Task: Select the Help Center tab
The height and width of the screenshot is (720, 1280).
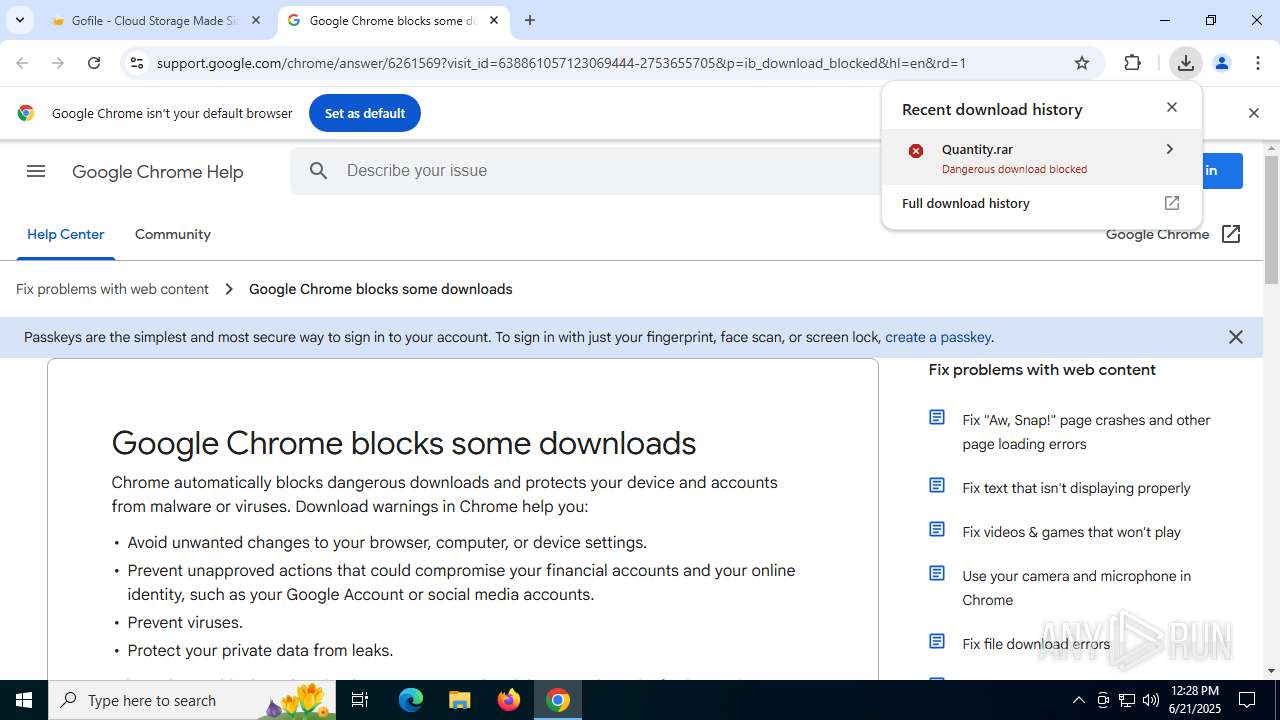Action: 66,234
